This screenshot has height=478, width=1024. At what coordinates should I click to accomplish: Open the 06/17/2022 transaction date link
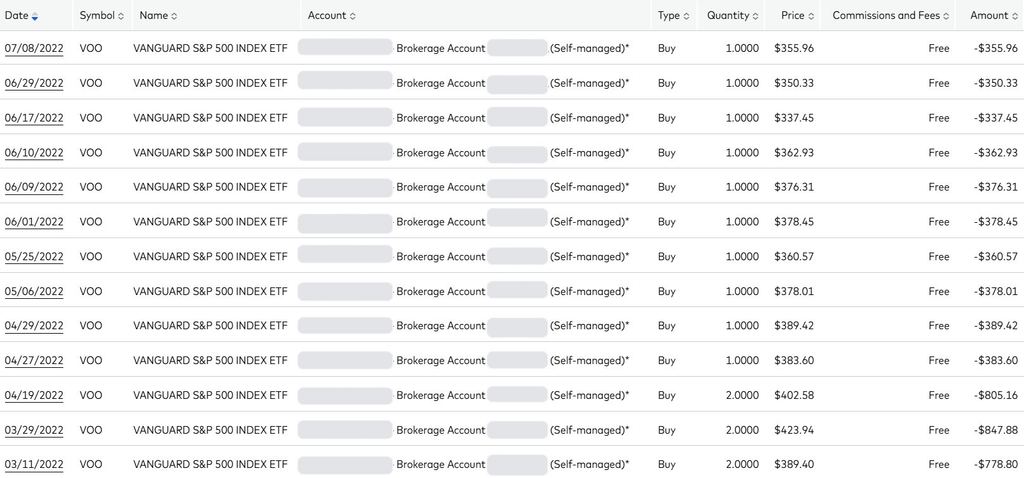[x=34, y=118]
